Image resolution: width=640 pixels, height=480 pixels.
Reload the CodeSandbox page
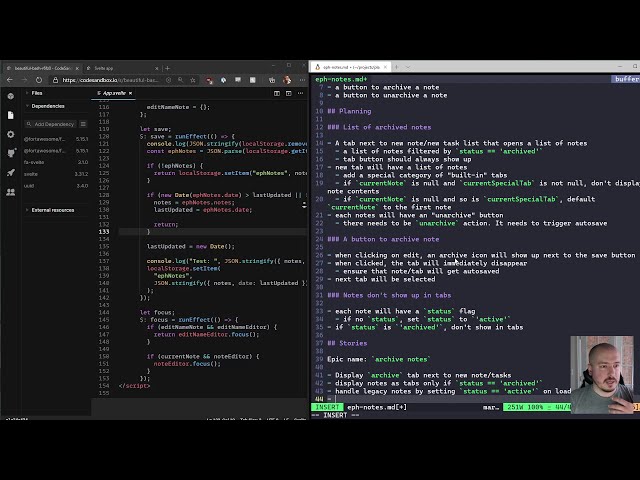coord(39,80)
